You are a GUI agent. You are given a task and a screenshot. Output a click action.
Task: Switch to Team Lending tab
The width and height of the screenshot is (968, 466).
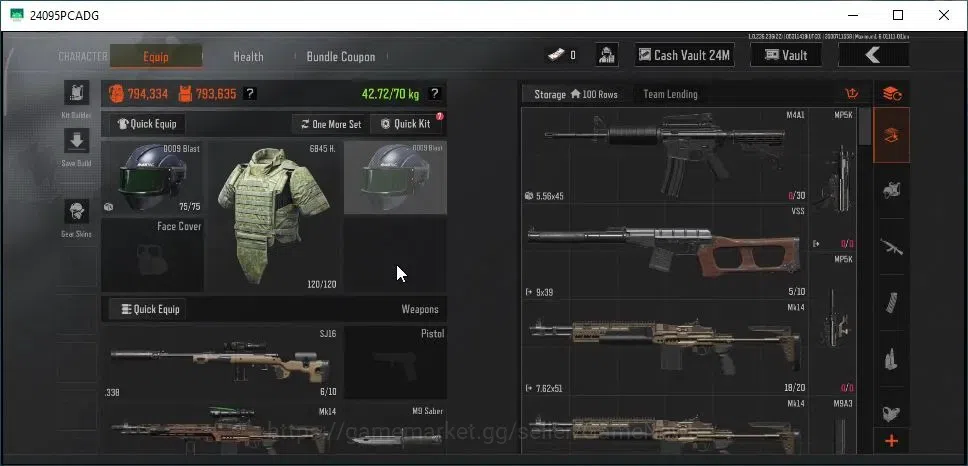pyautogui.click(x=670, y=94)
